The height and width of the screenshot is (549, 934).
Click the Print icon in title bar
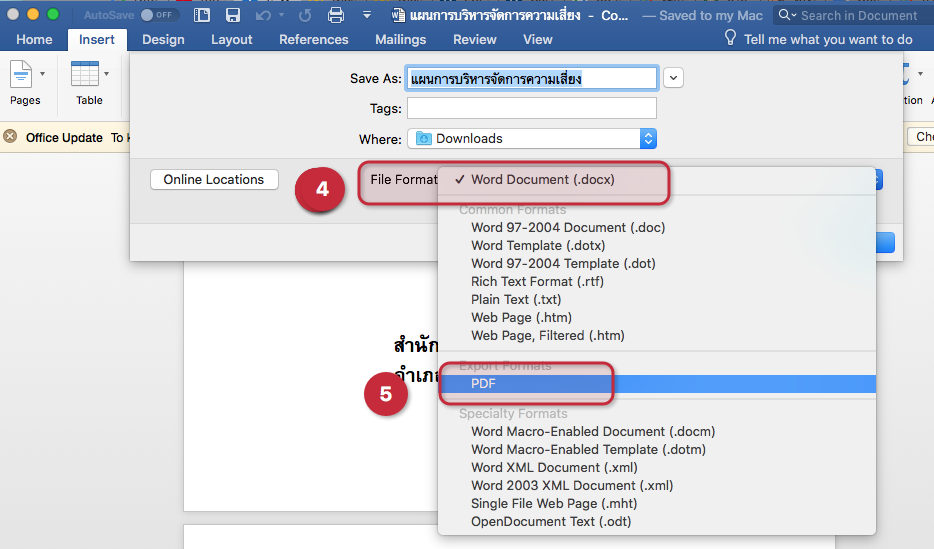[336, 15]
